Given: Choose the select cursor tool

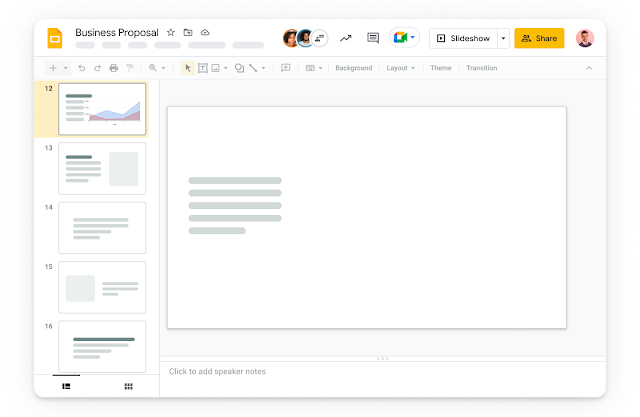Looking at the screenshot, I should point(188,68).
